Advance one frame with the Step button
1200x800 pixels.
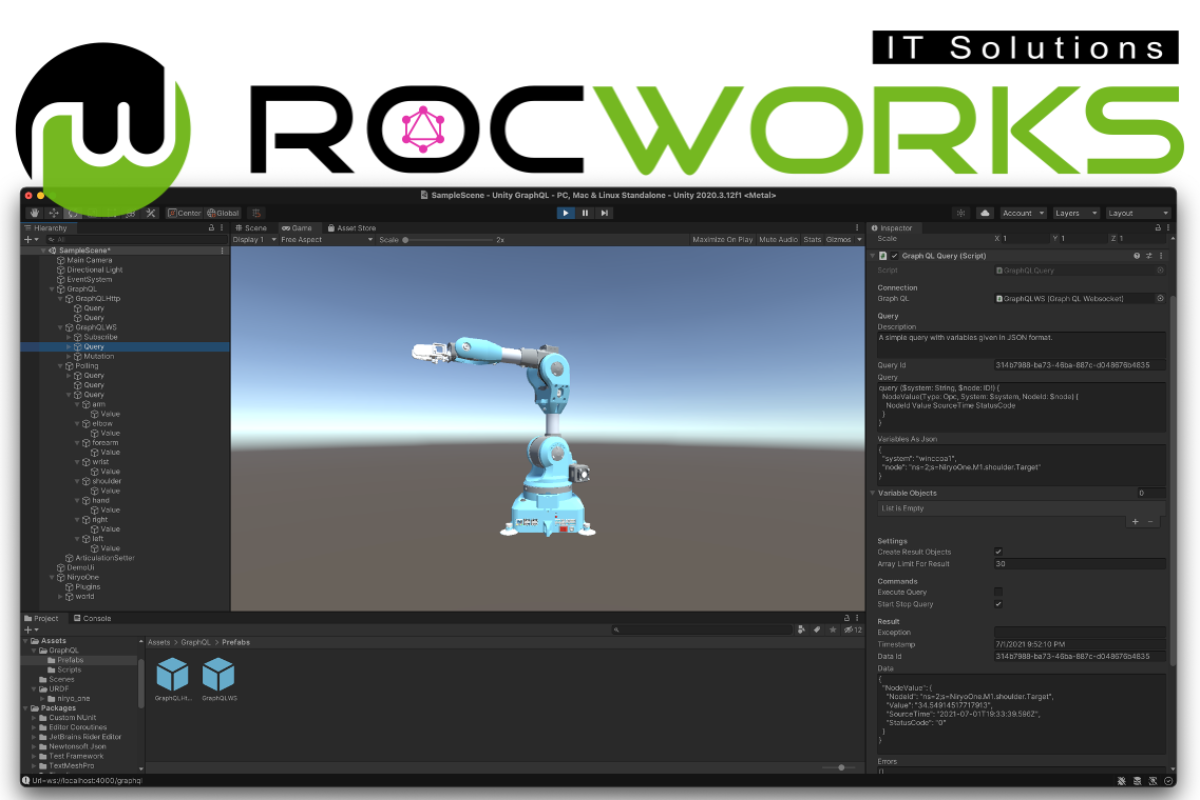point(604,213)
